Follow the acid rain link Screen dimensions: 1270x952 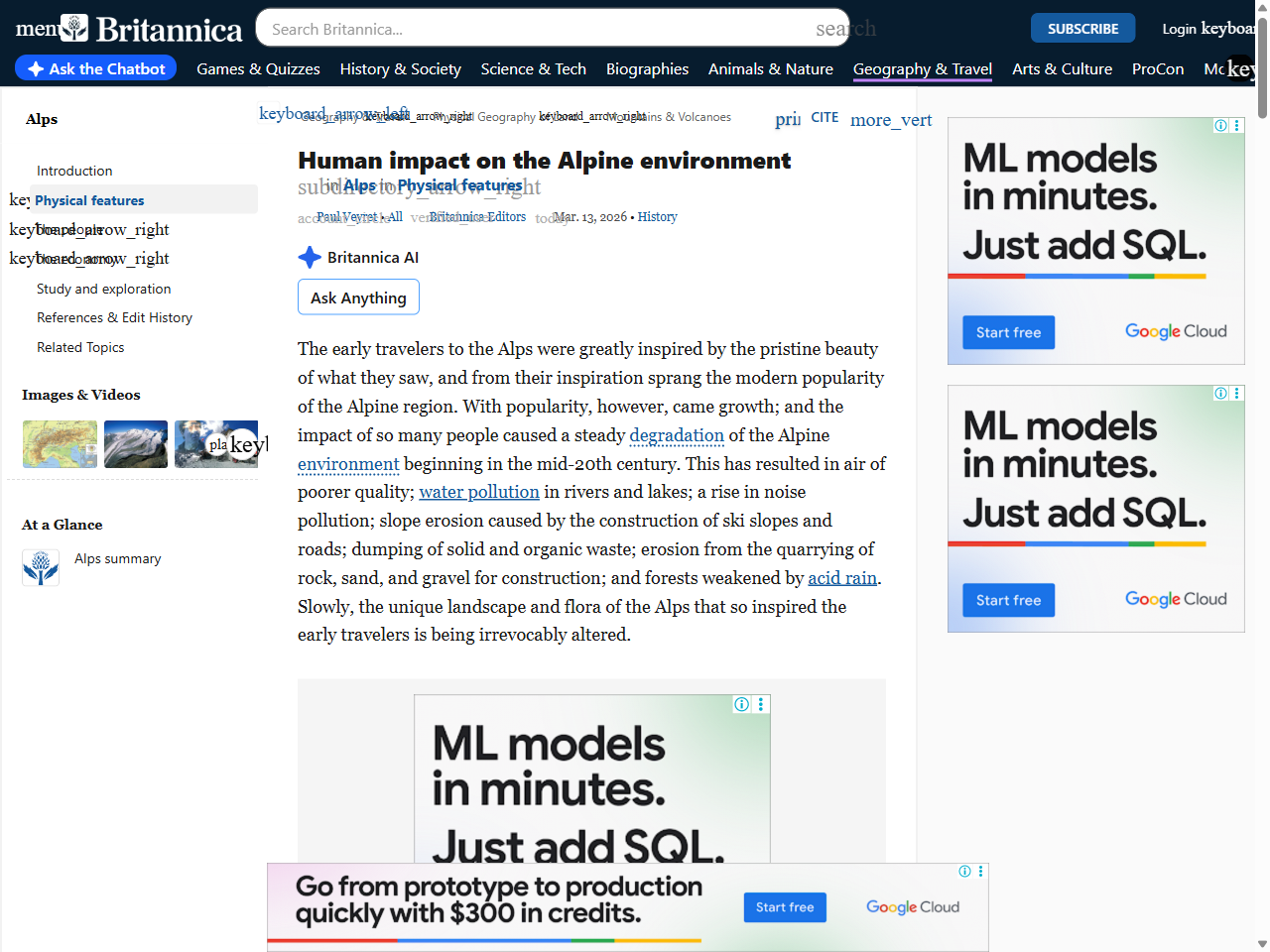(842, 578)
